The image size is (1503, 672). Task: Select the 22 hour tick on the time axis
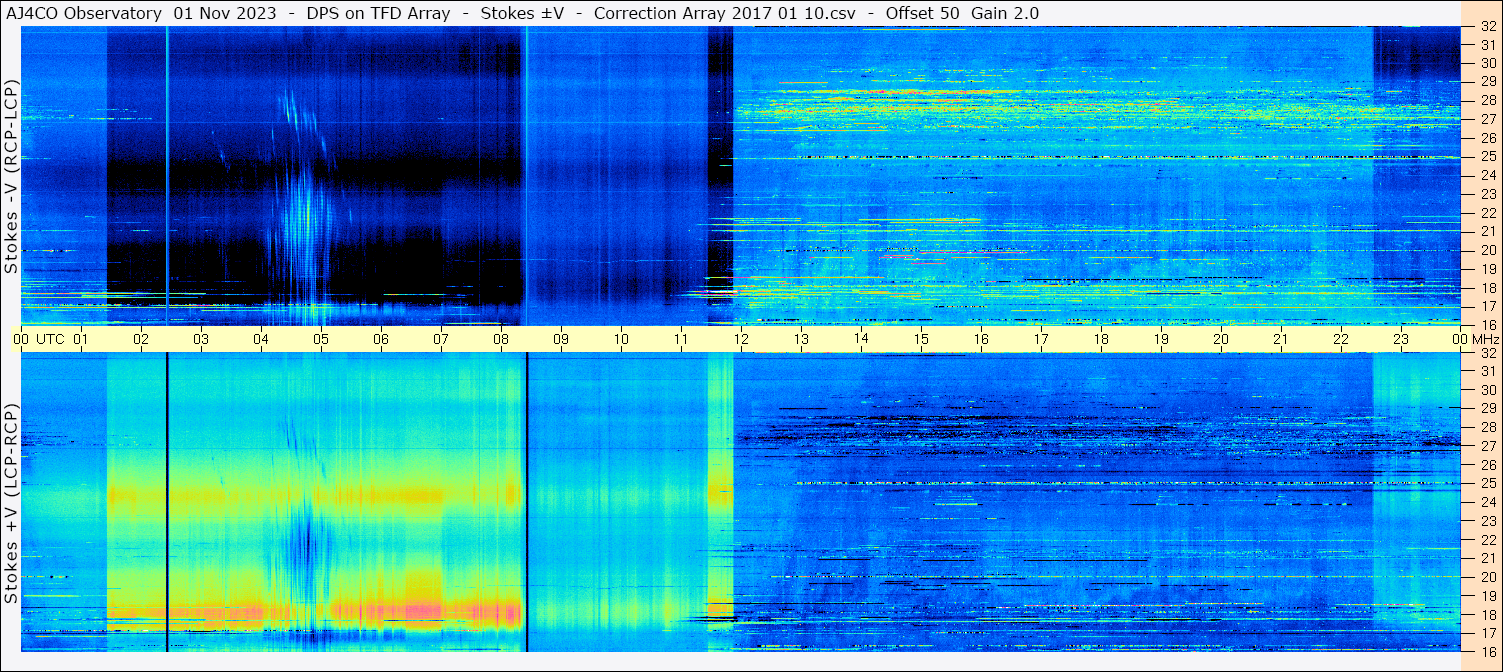click(1341, 340)
